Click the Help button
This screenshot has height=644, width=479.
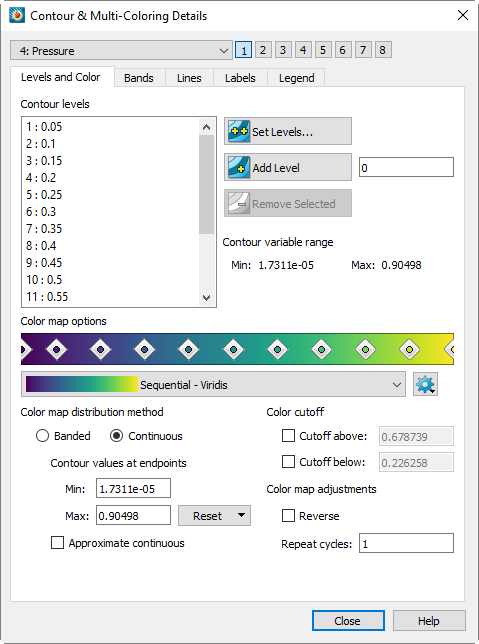coord(429,621)
